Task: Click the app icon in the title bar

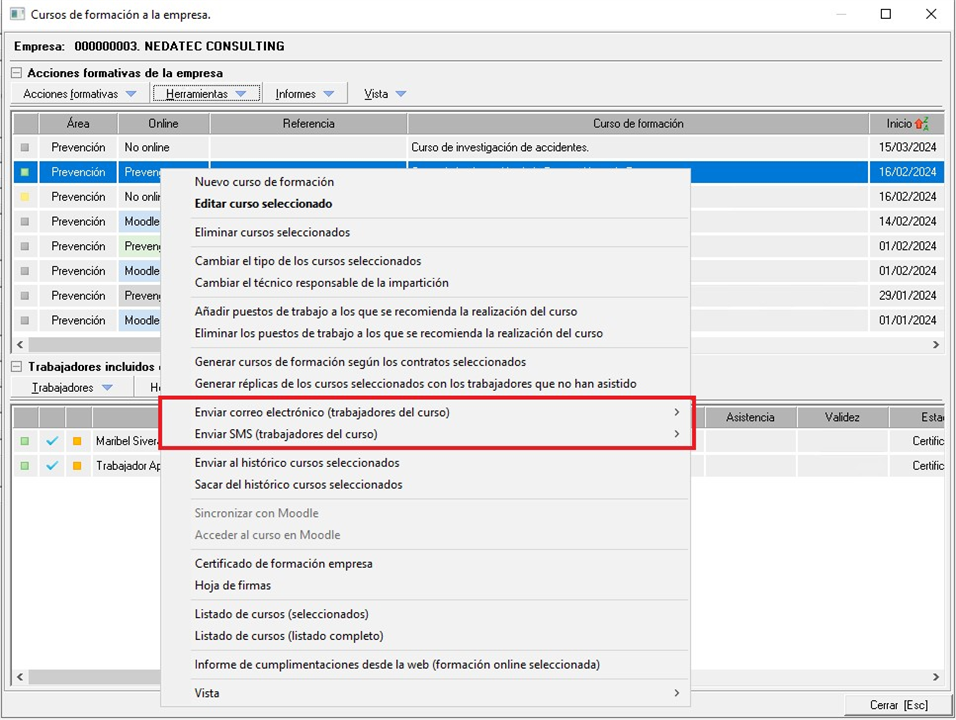Action: click(16, 15)
